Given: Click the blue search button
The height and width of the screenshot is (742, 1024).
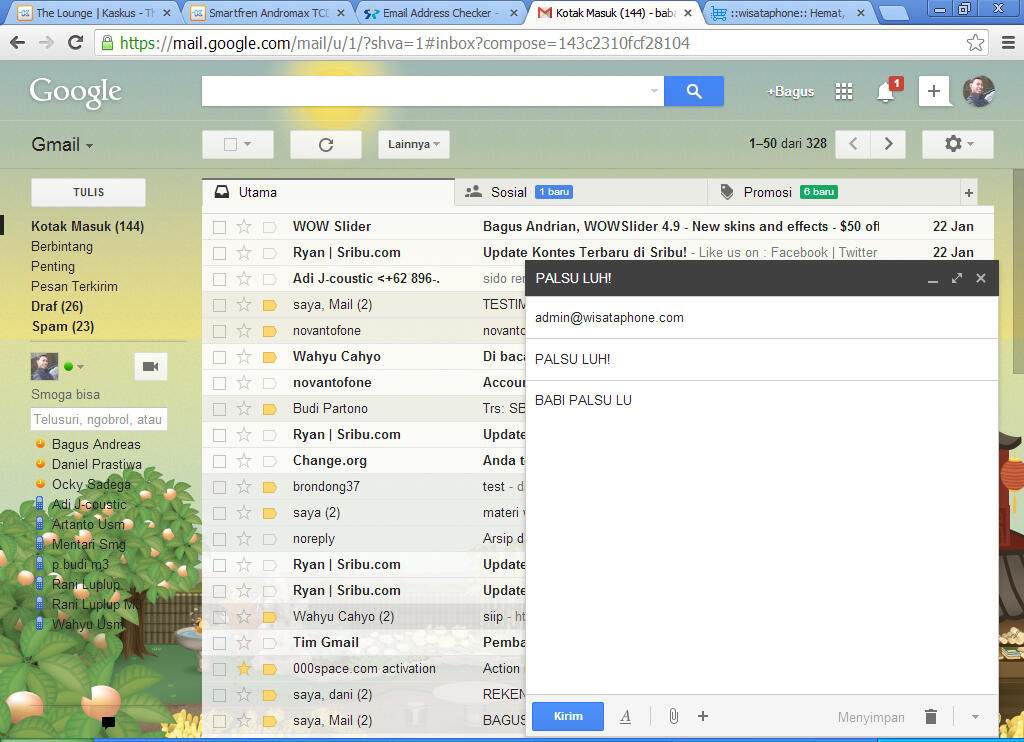Looking at the screenshot, I should point(694,91).
